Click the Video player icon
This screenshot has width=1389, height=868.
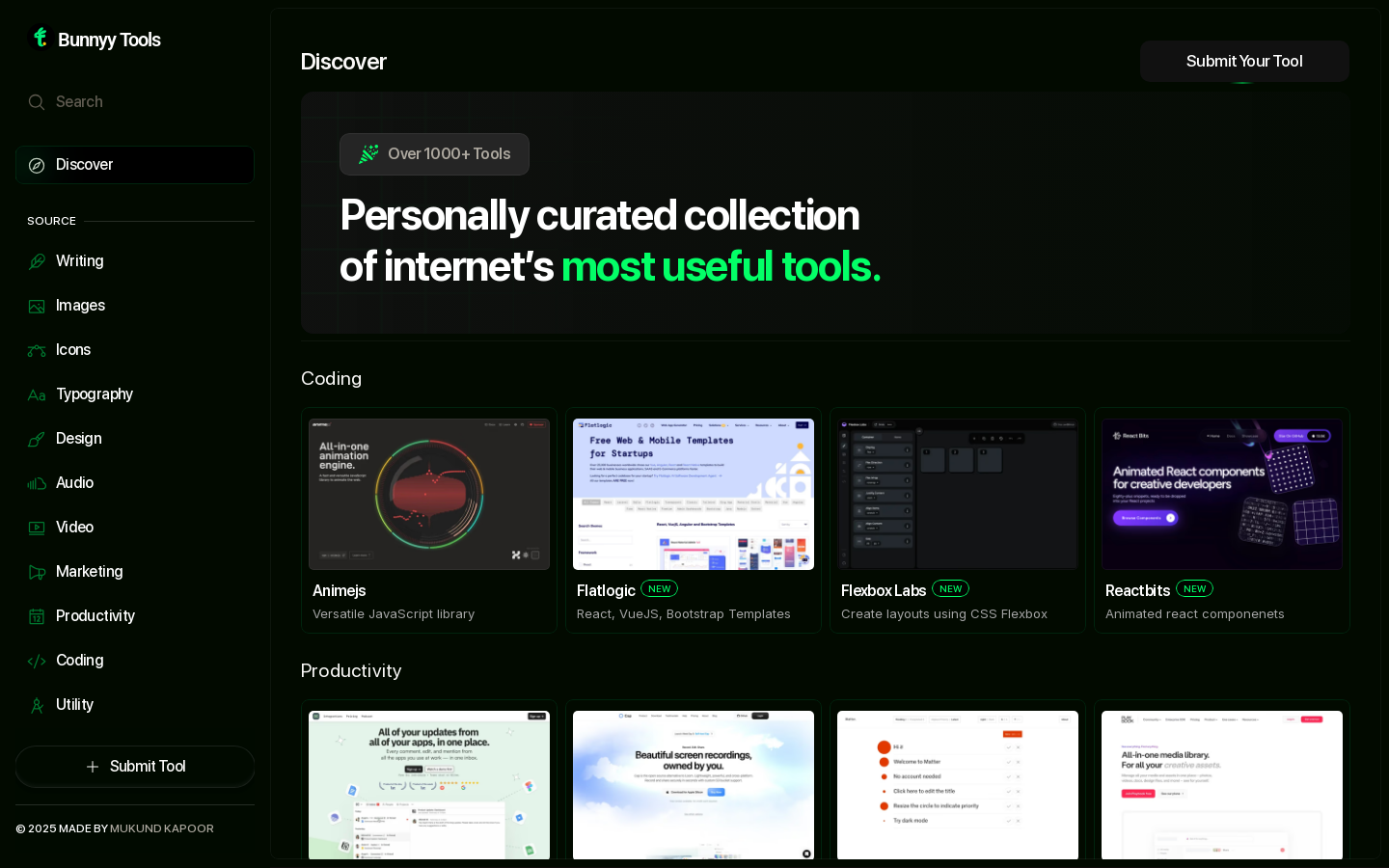37,528
